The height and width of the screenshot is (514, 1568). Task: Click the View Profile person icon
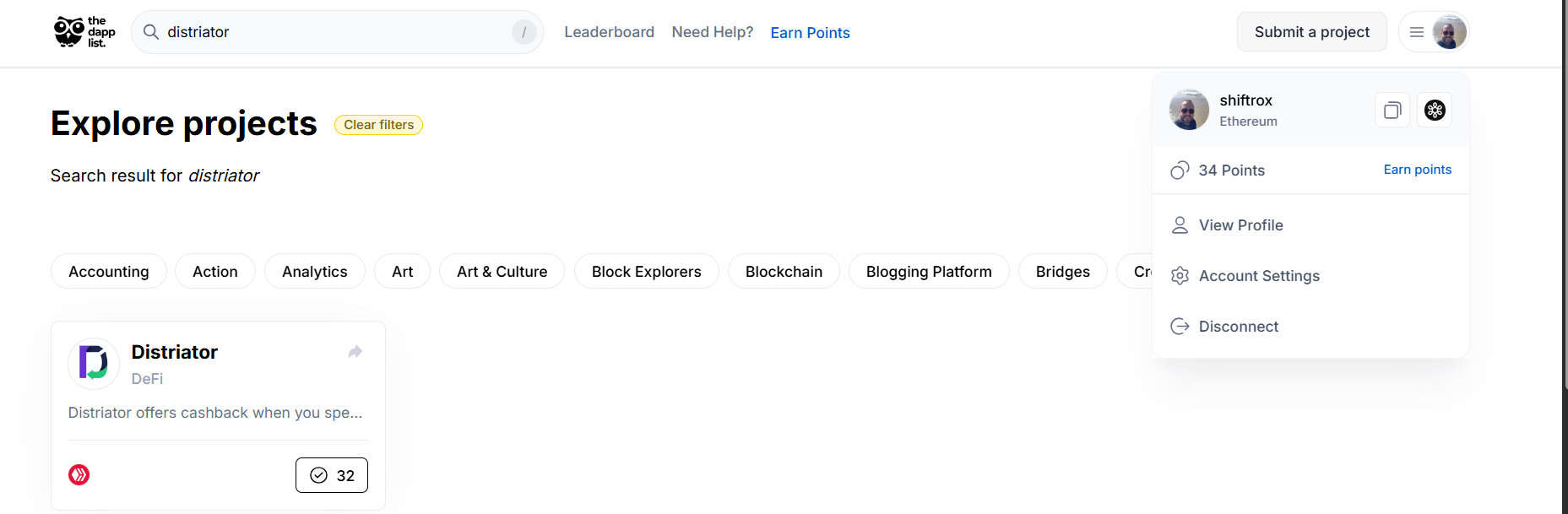coord(1180,225)
